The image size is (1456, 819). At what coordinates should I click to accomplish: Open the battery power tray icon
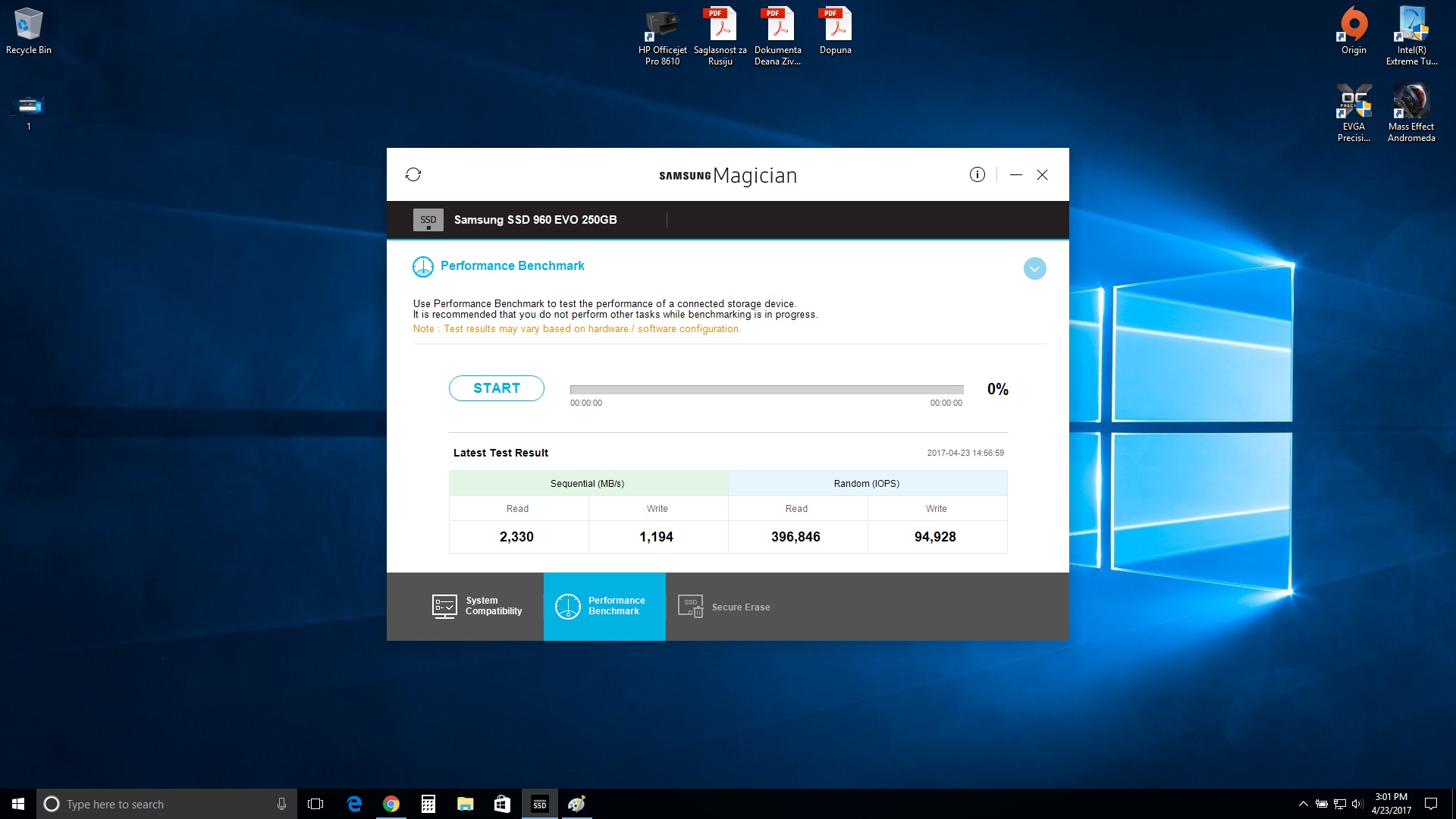1322,804
